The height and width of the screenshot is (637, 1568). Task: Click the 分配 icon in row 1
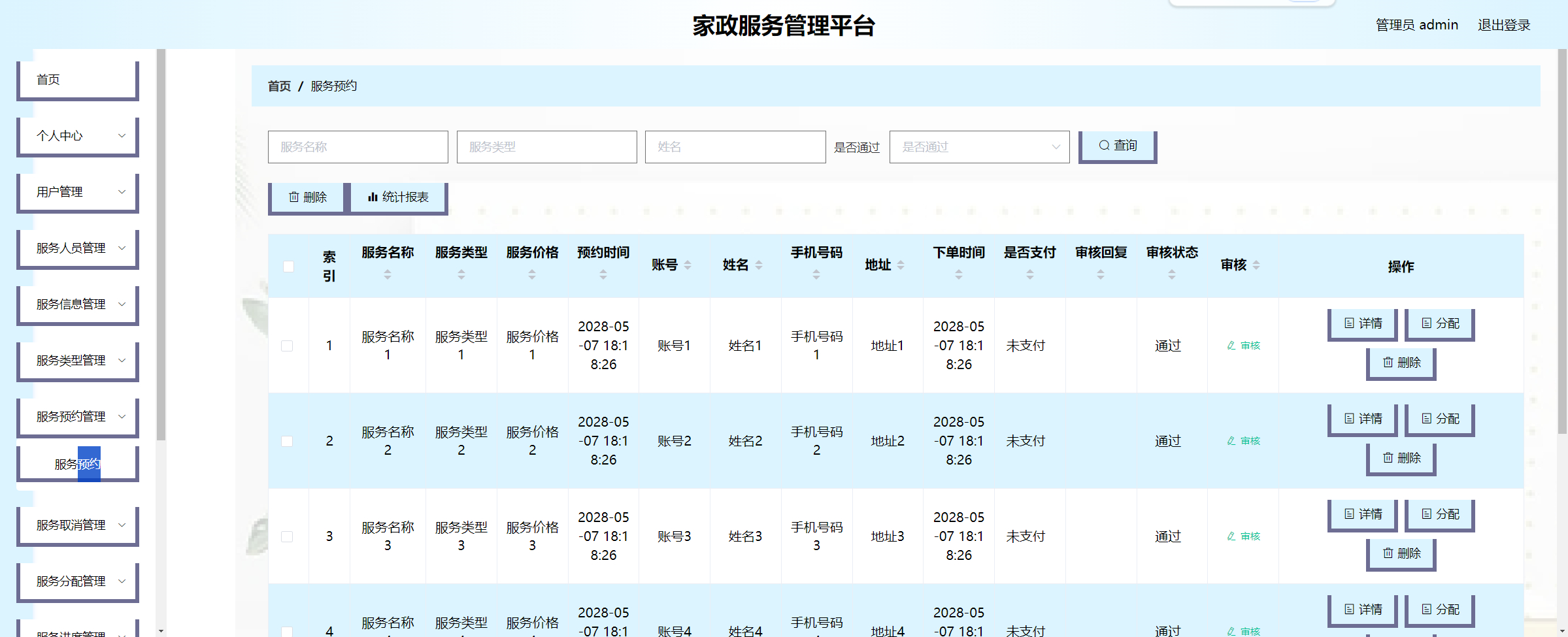point(1426,322)
